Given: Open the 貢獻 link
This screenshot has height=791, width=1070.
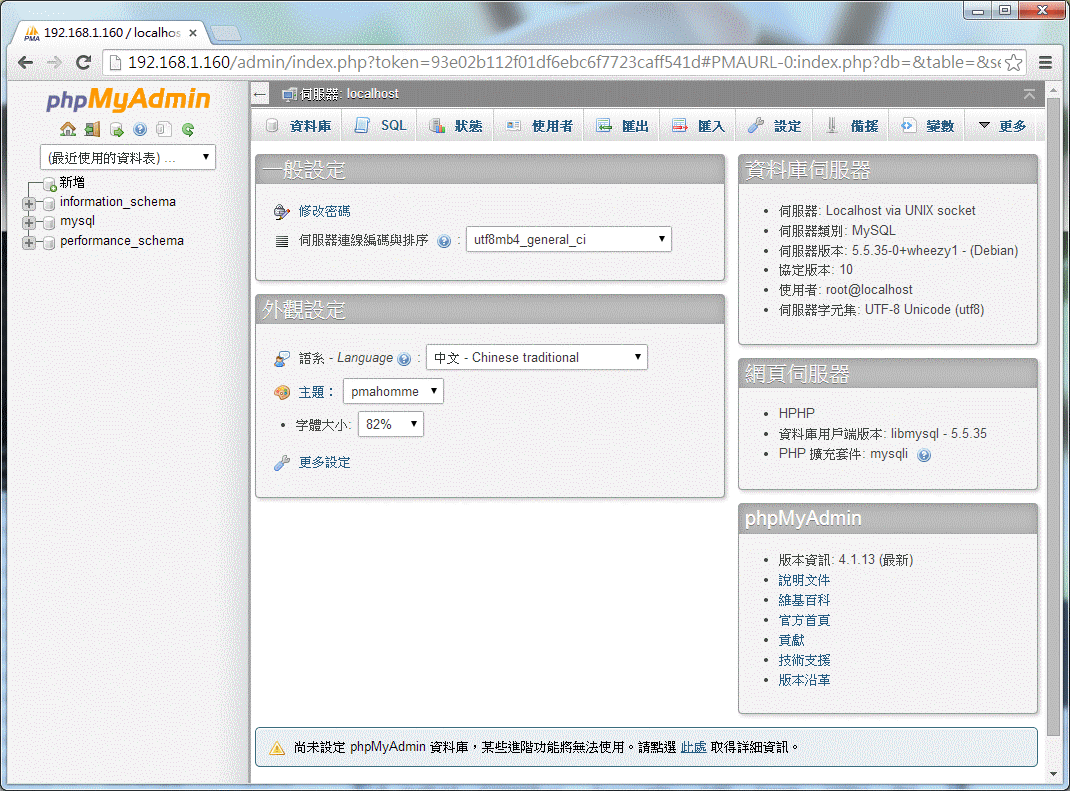Looking at the screenshot, I should 792,640.
